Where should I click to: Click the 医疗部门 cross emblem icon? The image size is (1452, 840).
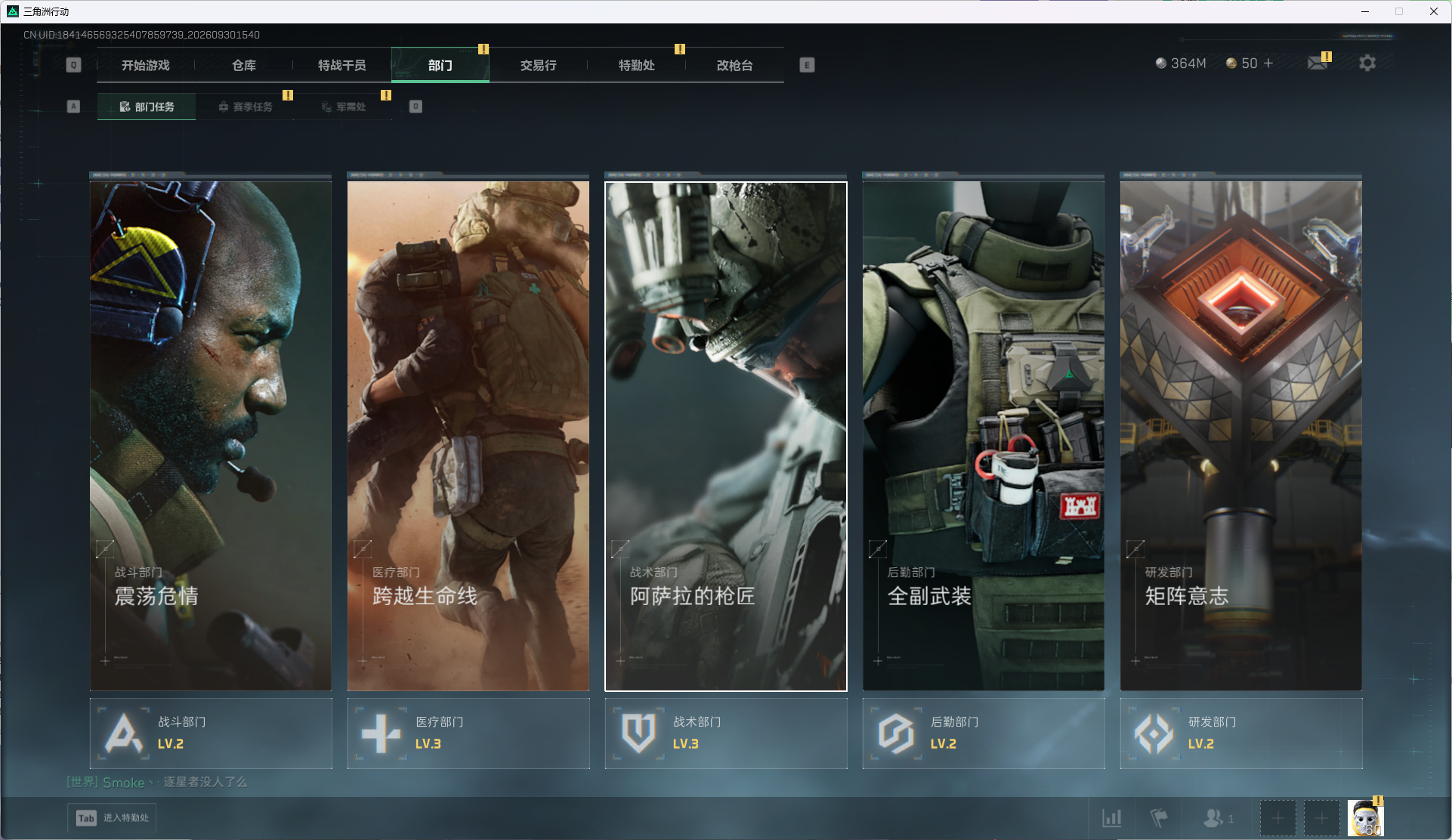381,733
